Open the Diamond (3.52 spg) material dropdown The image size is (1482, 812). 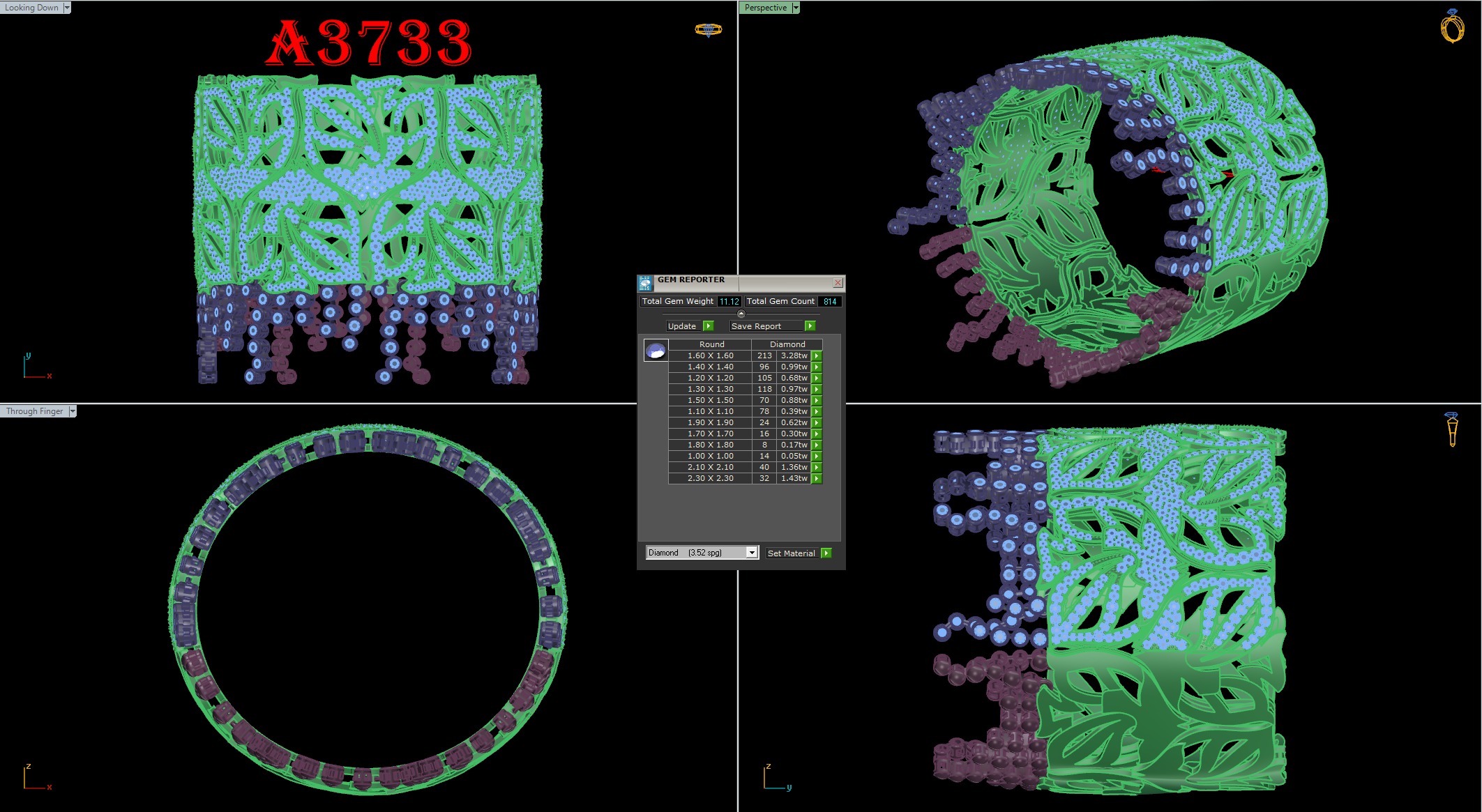pyautogui.click(x=751, y=553)
